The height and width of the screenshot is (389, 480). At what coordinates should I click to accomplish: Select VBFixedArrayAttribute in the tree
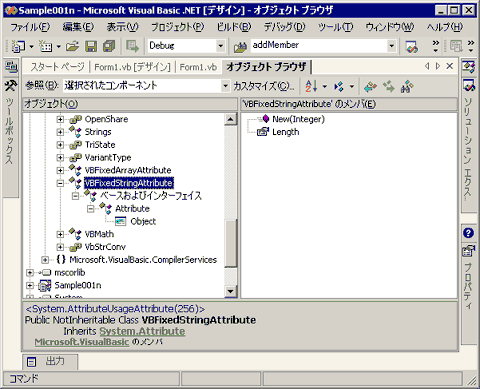click(128, 170)
